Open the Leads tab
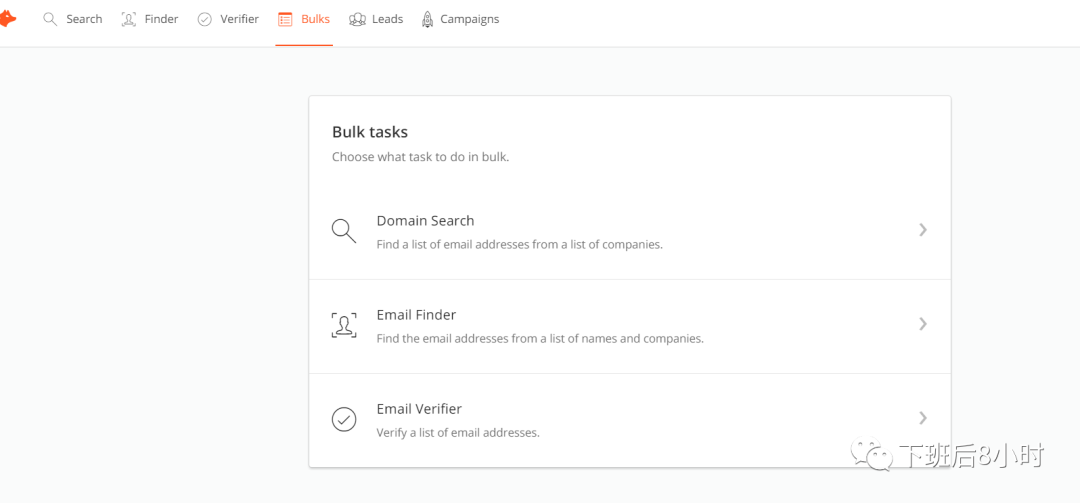Screen dimensions: 1080x503 (387, 19)
